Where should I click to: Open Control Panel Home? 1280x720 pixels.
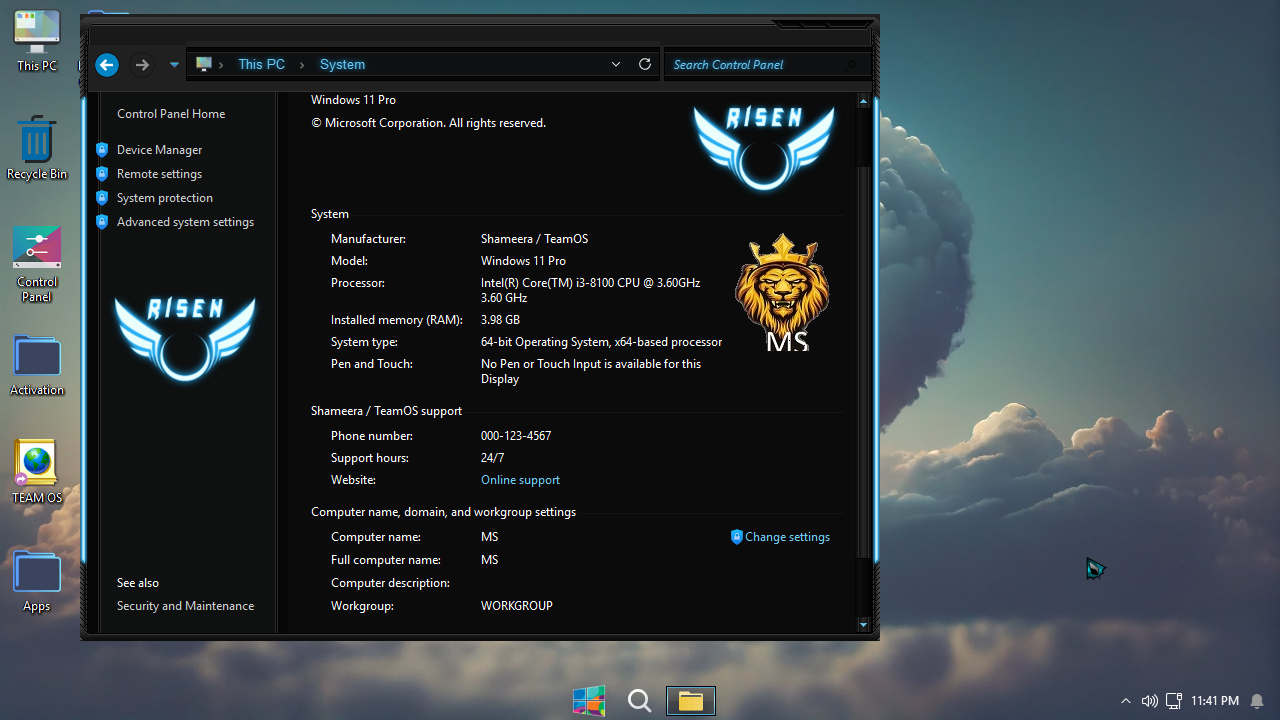[171, 114]
